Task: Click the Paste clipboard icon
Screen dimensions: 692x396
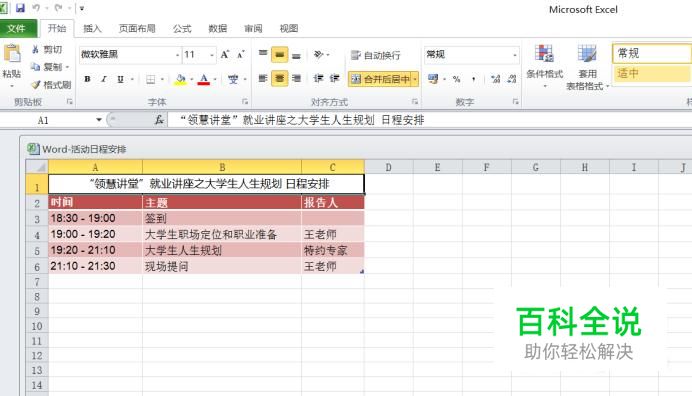Action: click(12, 54)
